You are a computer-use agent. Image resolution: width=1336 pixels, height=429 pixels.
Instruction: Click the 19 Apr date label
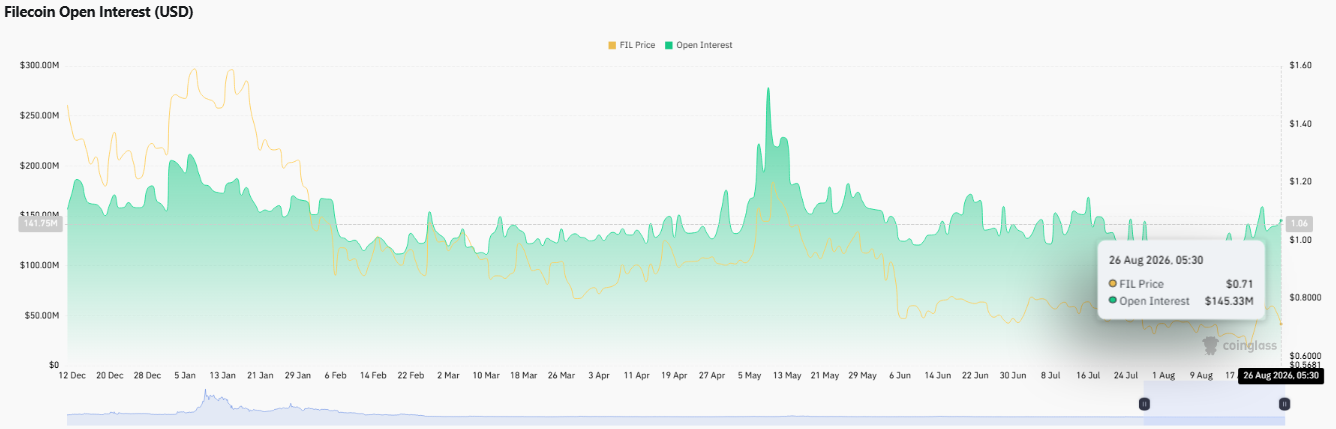click(x=674, y=376)
